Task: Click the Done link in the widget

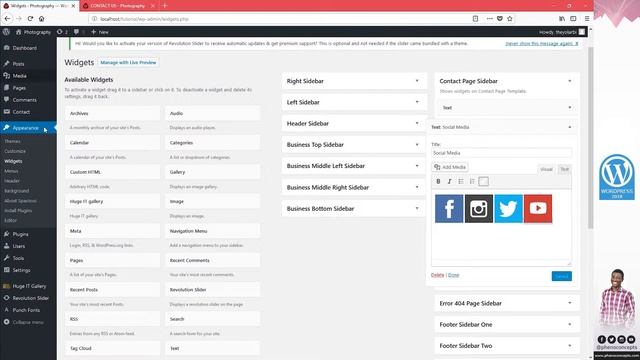Action: coord(453,275)
